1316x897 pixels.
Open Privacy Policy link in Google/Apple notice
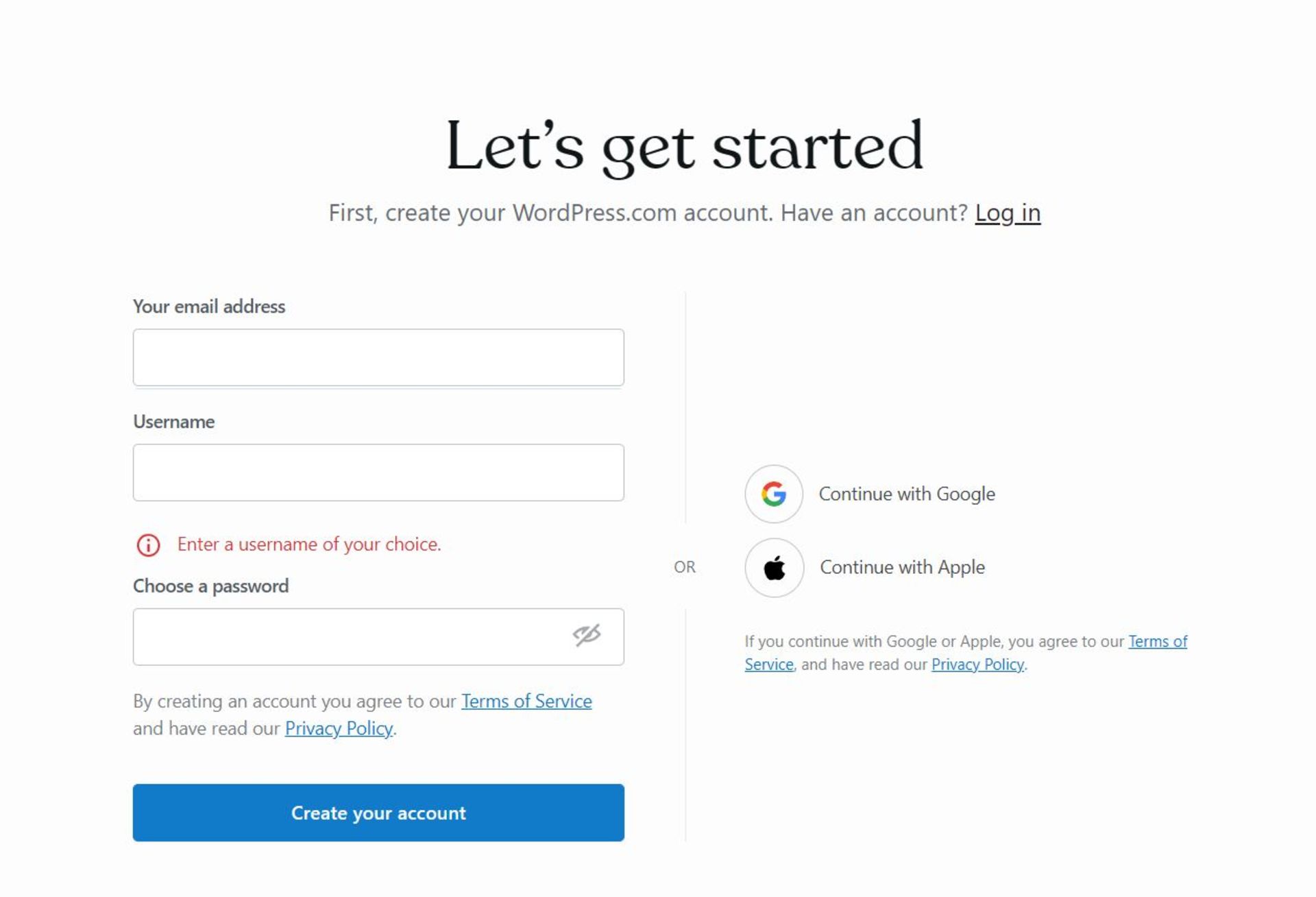pos(977,665)
